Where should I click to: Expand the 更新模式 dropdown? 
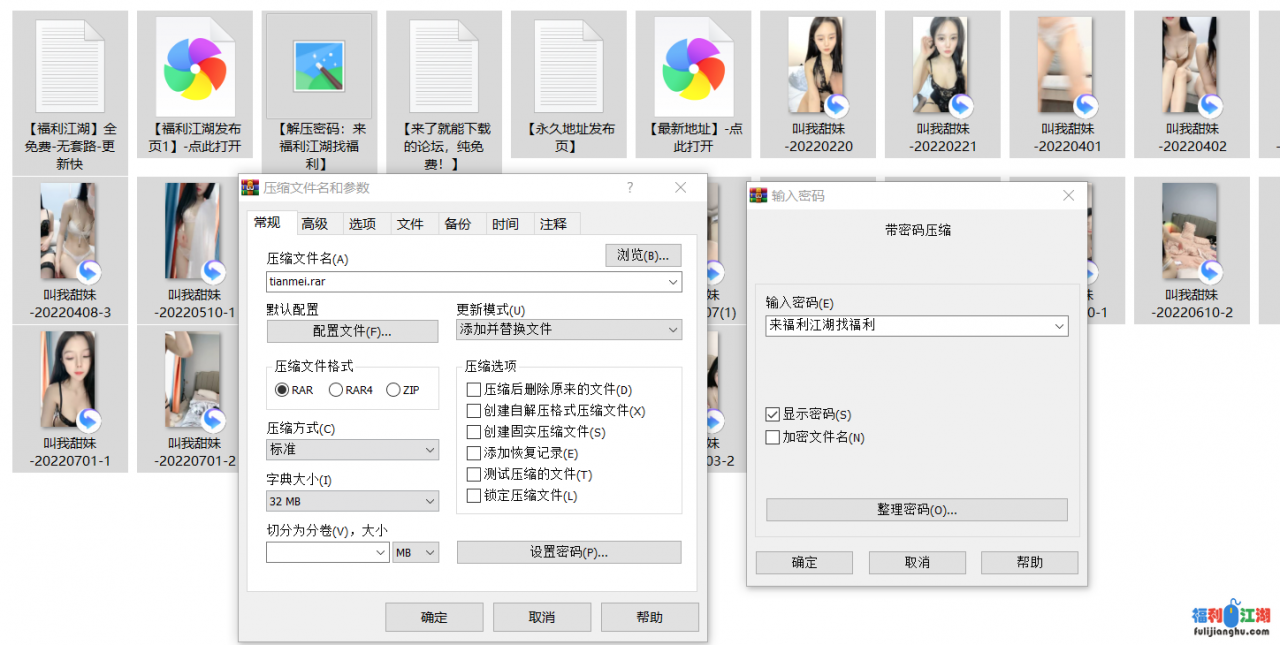(x=568, y=329)
